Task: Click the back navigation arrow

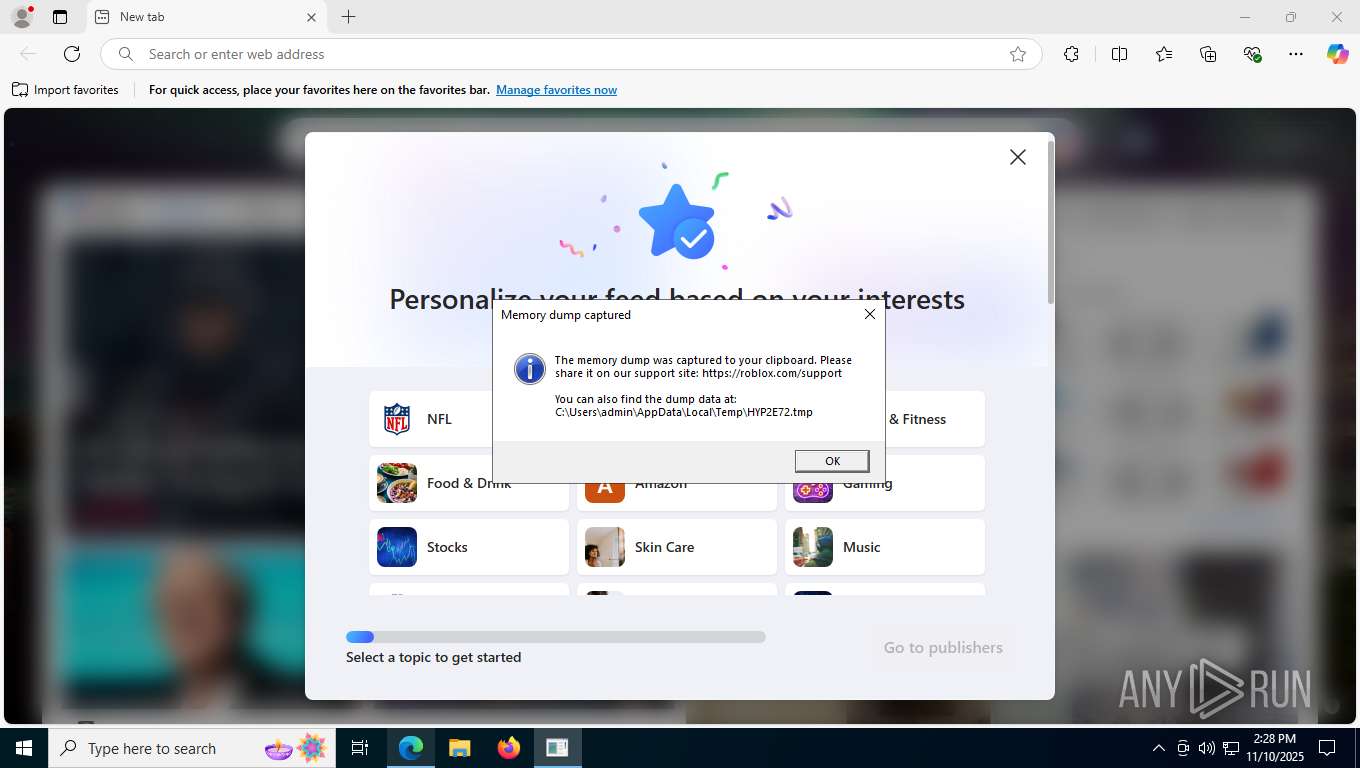Action: (28, 54)
